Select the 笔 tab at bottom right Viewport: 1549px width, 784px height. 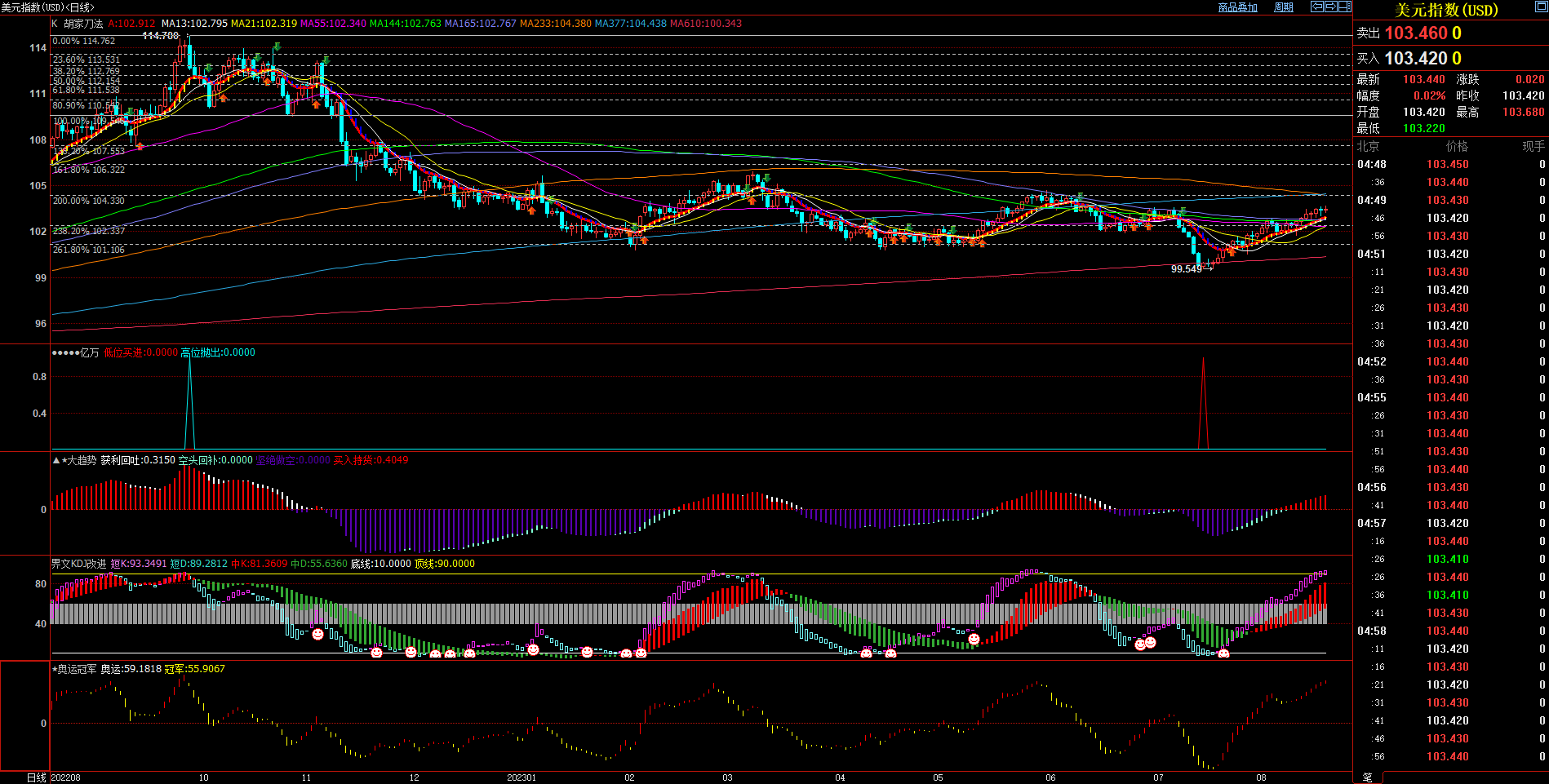click(1367, 777)
